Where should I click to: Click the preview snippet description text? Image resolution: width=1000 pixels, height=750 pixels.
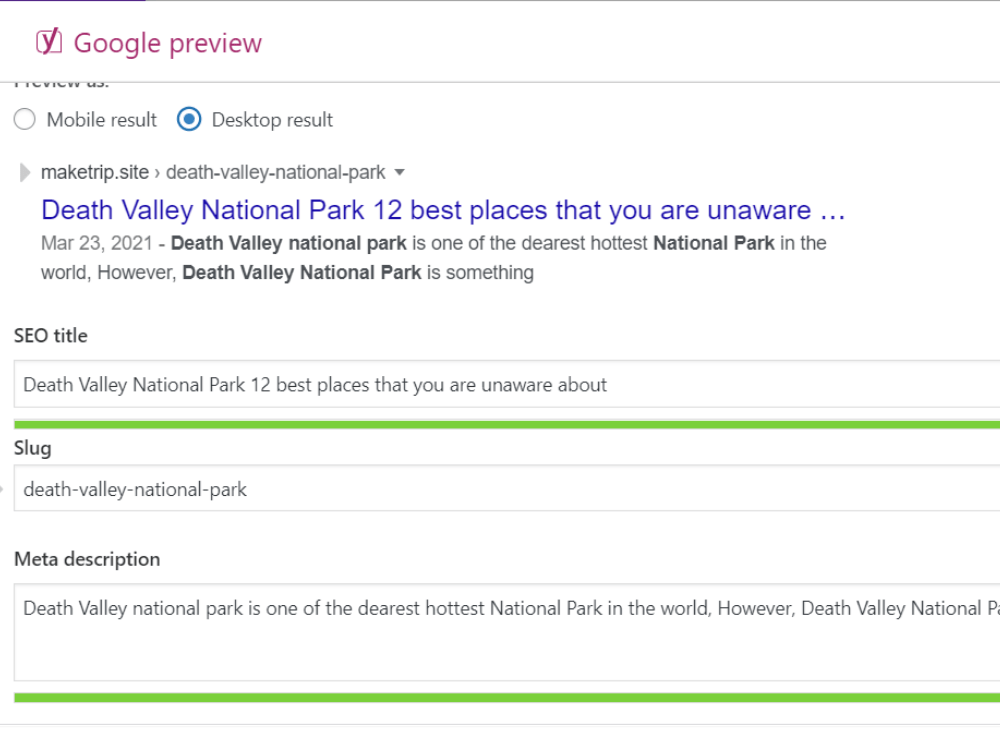(x=434, y=258)
